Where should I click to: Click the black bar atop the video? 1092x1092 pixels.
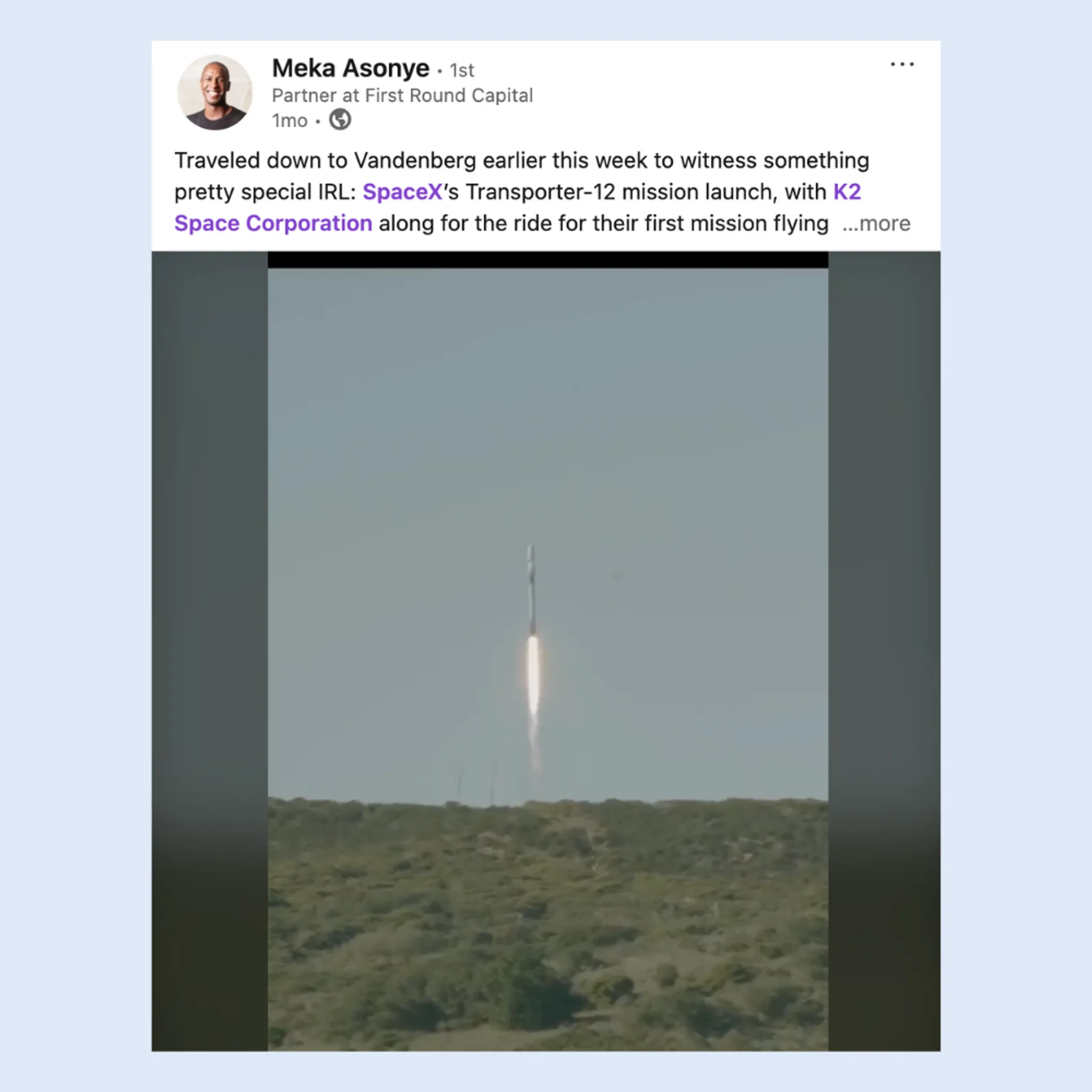(x=548, y=260)
